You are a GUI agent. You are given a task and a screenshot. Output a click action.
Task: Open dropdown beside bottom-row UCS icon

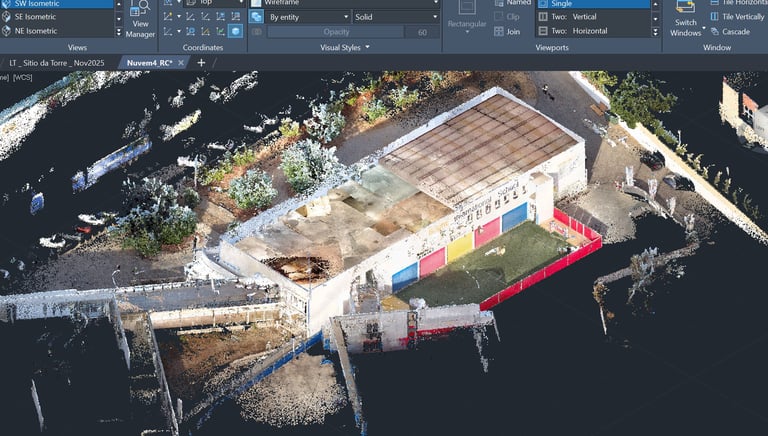[179, 31]
